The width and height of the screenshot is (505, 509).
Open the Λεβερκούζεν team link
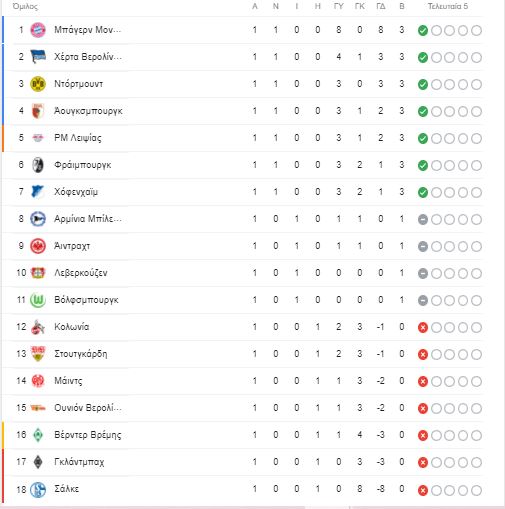[x=81, y=273]
